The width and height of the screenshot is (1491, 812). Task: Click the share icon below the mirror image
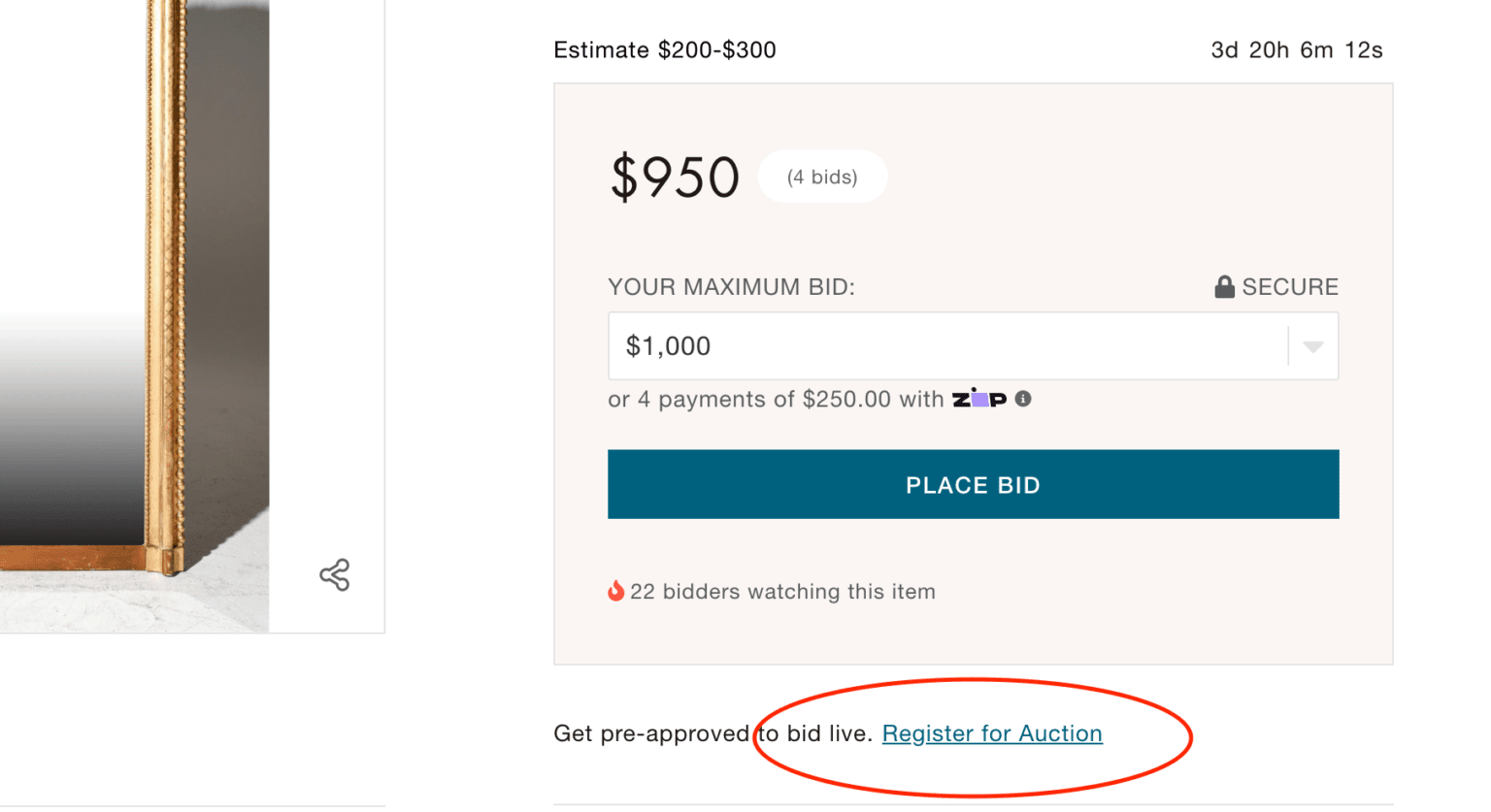pos(334,574)
